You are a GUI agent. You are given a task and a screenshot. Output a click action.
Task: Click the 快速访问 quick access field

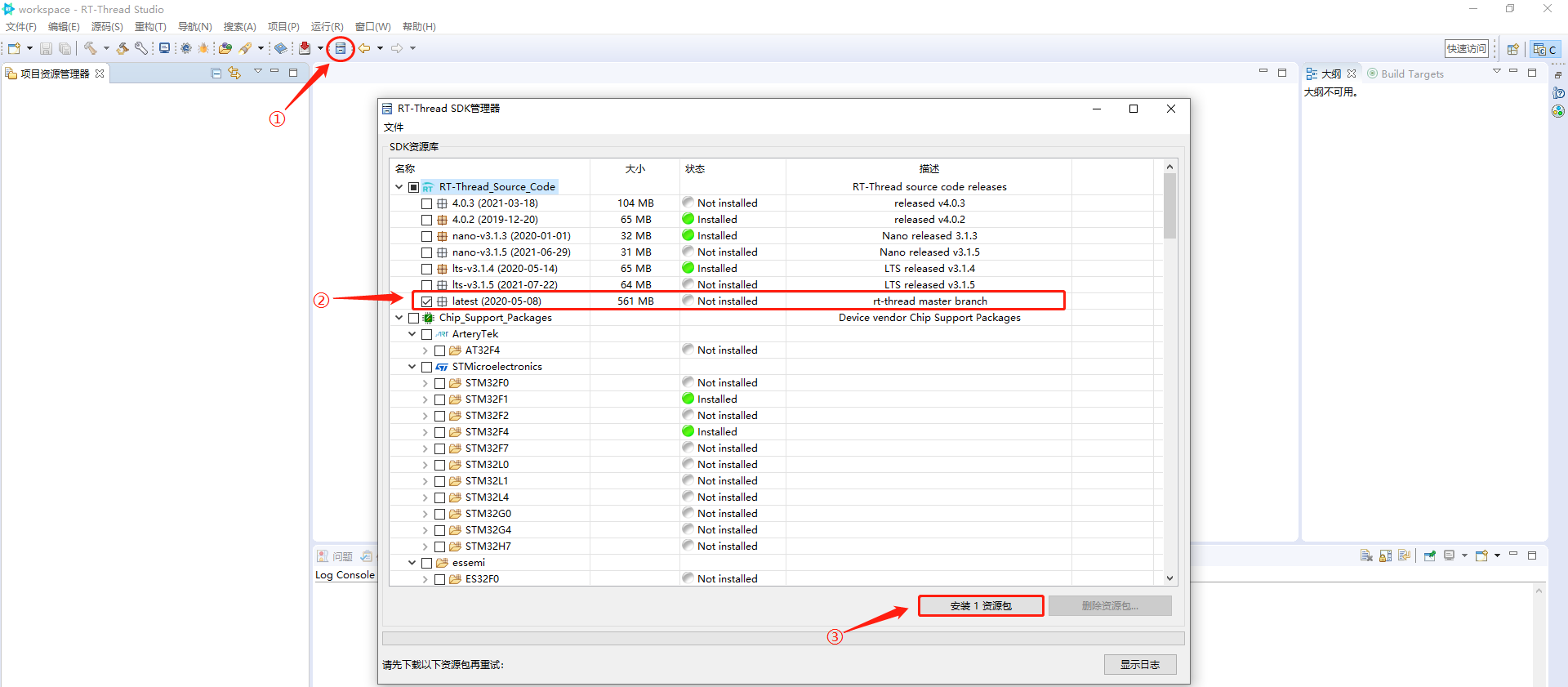(x=1467, y=49)
